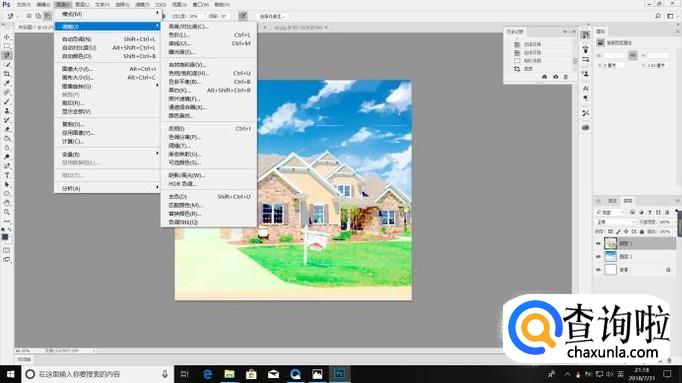682x383 pixels.
Task: Click the foreground color swatch
Action: pyautogui.click(x=5, y=236)
